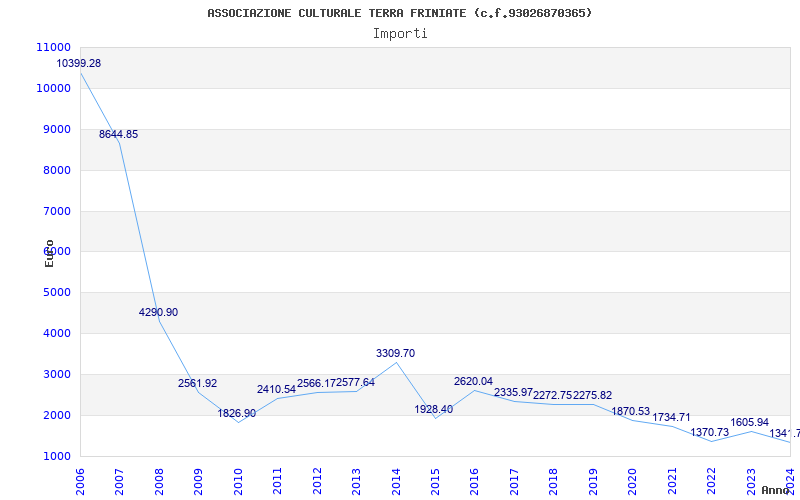Click the 2011 year axis label

(277, 482)
